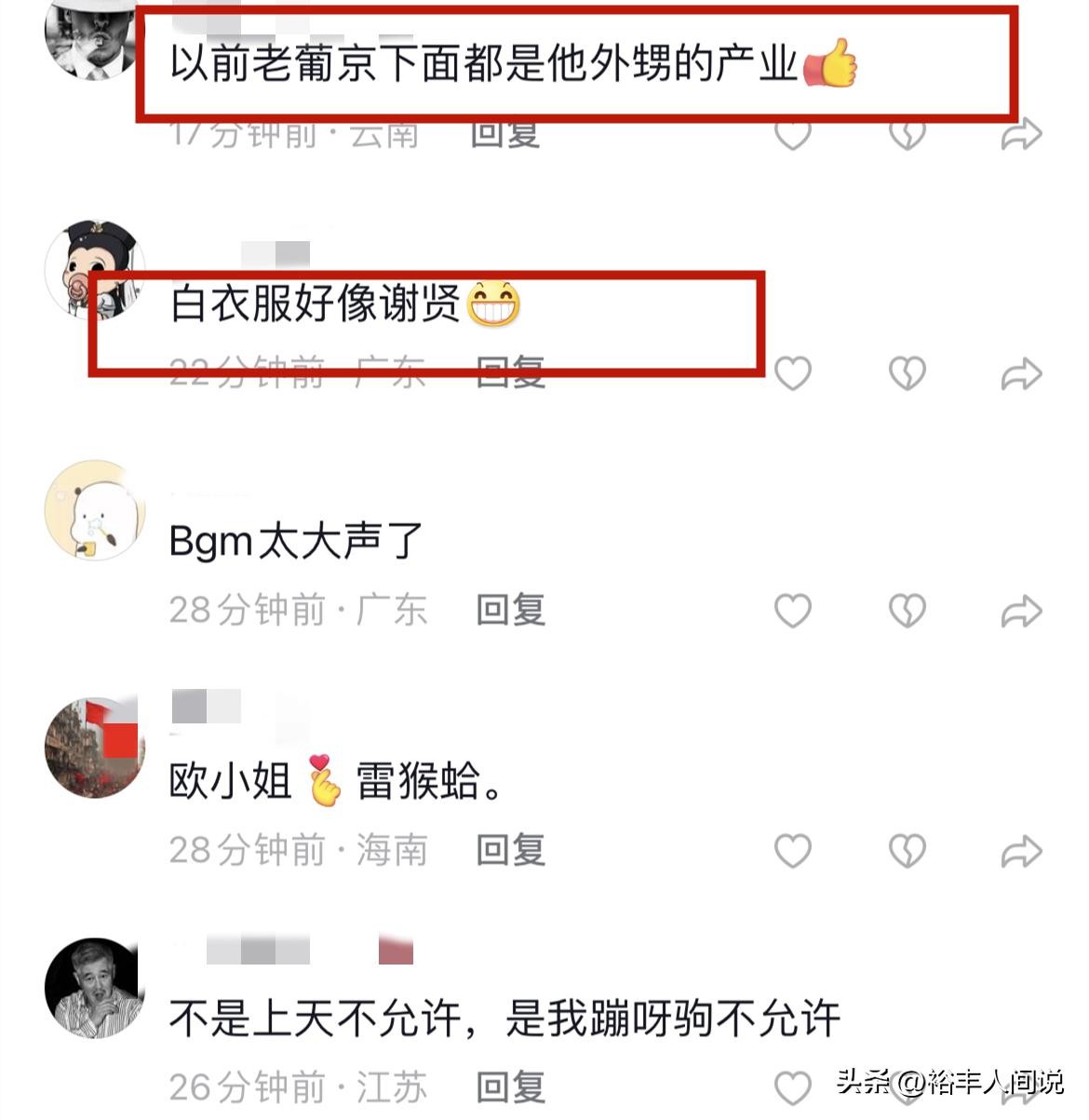This screenshot has width=1089, height=1120.
Task: Share the 欧小姐 雷猴蛤 comment
Action: pyautogui.click(x=1021, y=851)
